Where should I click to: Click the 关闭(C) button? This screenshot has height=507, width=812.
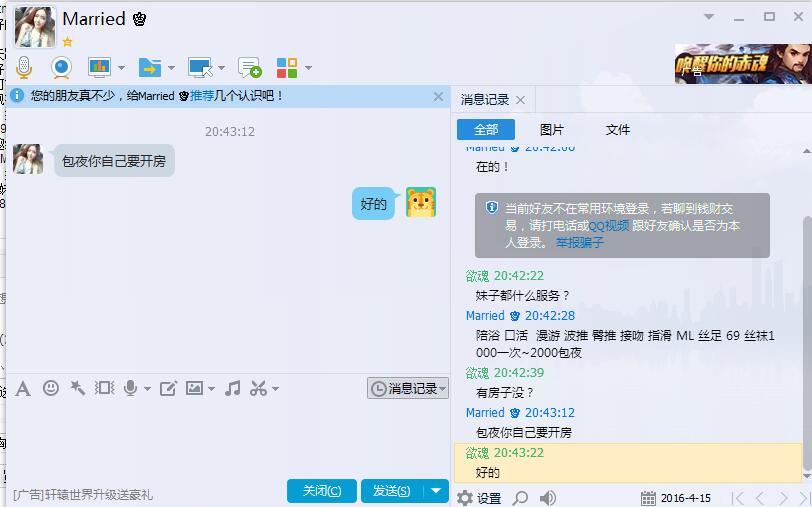pyautogui.click(x=322, y=491)
